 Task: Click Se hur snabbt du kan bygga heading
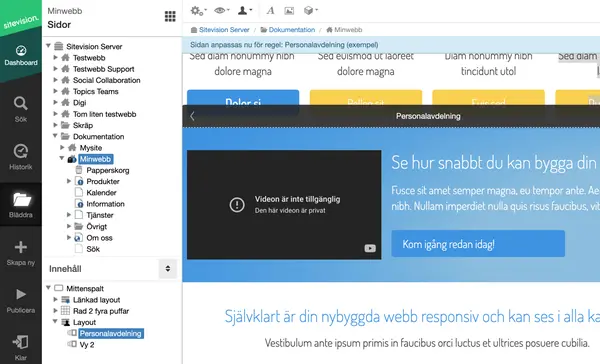coord(495,163)
